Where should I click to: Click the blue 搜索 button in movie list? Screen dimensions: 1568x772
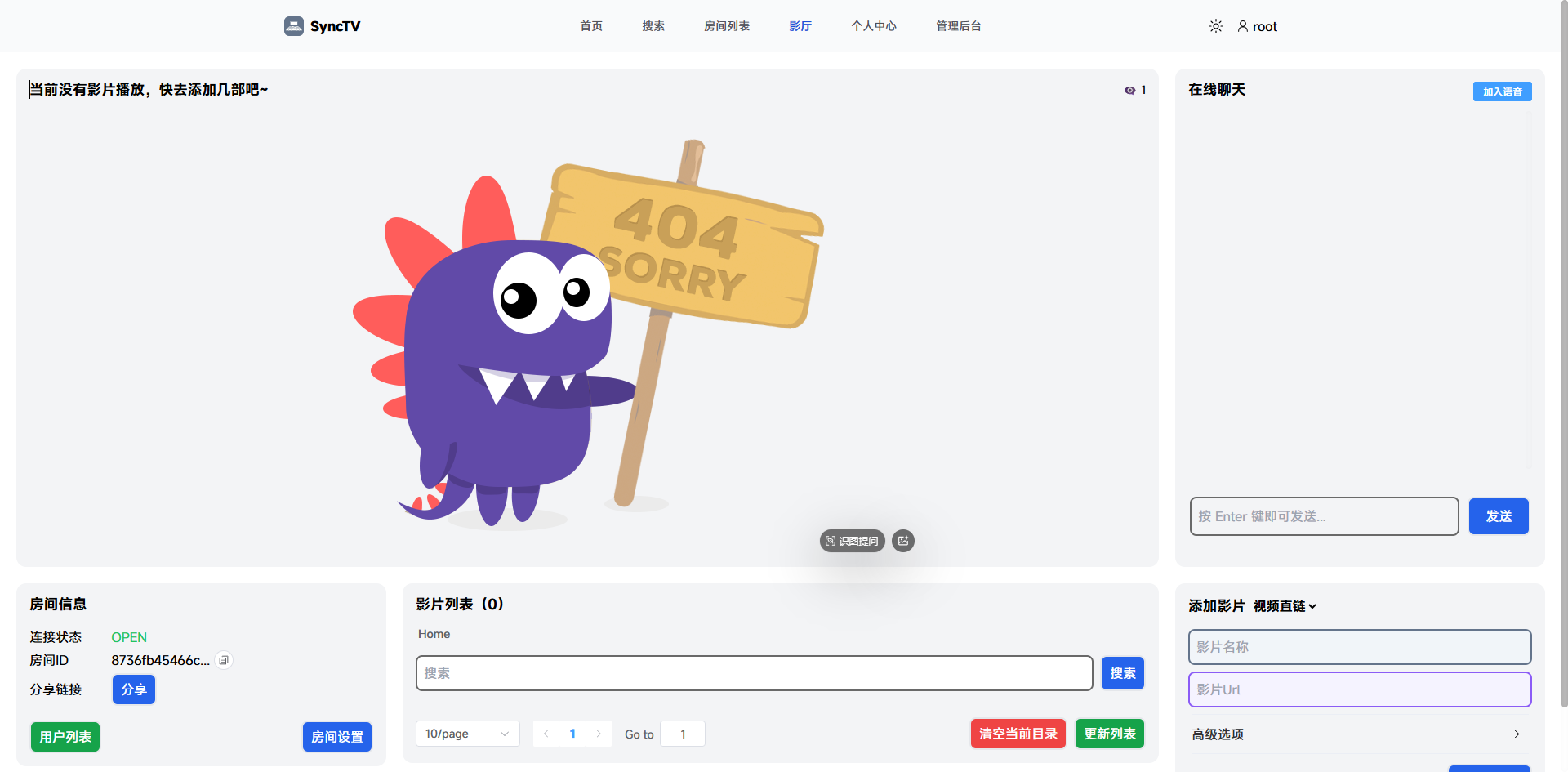click(x=1123, y=673)
